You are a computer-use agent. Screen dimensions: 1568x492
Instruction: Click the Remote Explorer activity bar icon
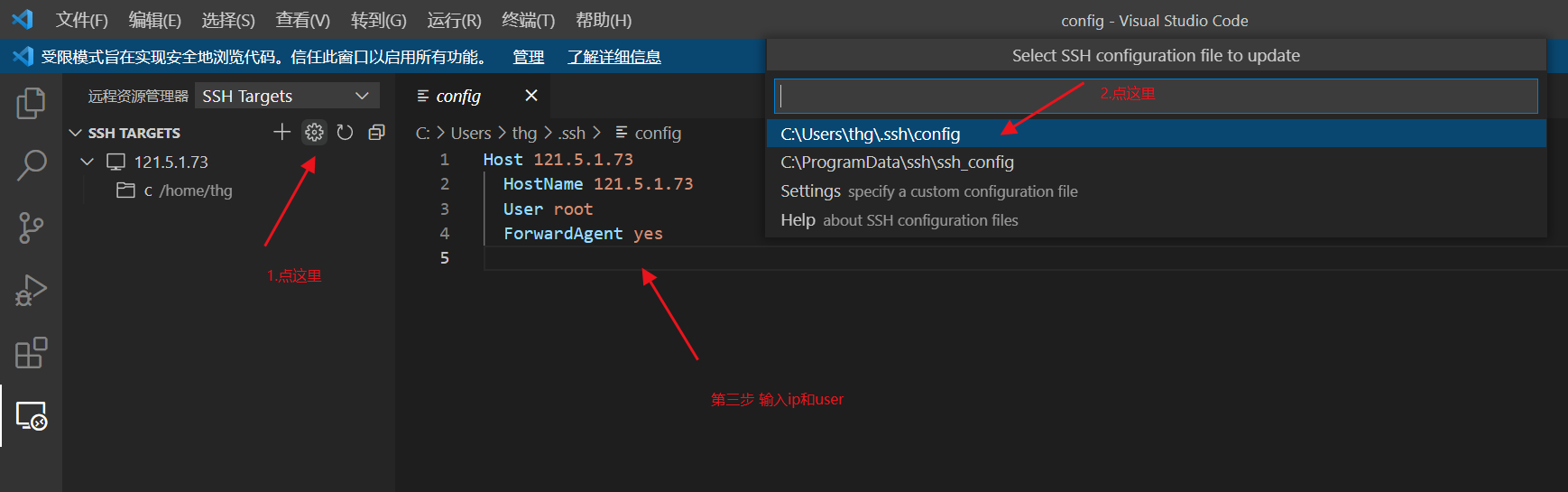click(31, 416)
